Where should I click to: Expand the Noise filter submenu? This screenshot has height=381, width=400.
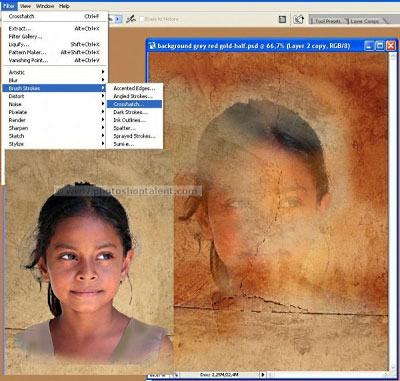[x=55, y=104]
